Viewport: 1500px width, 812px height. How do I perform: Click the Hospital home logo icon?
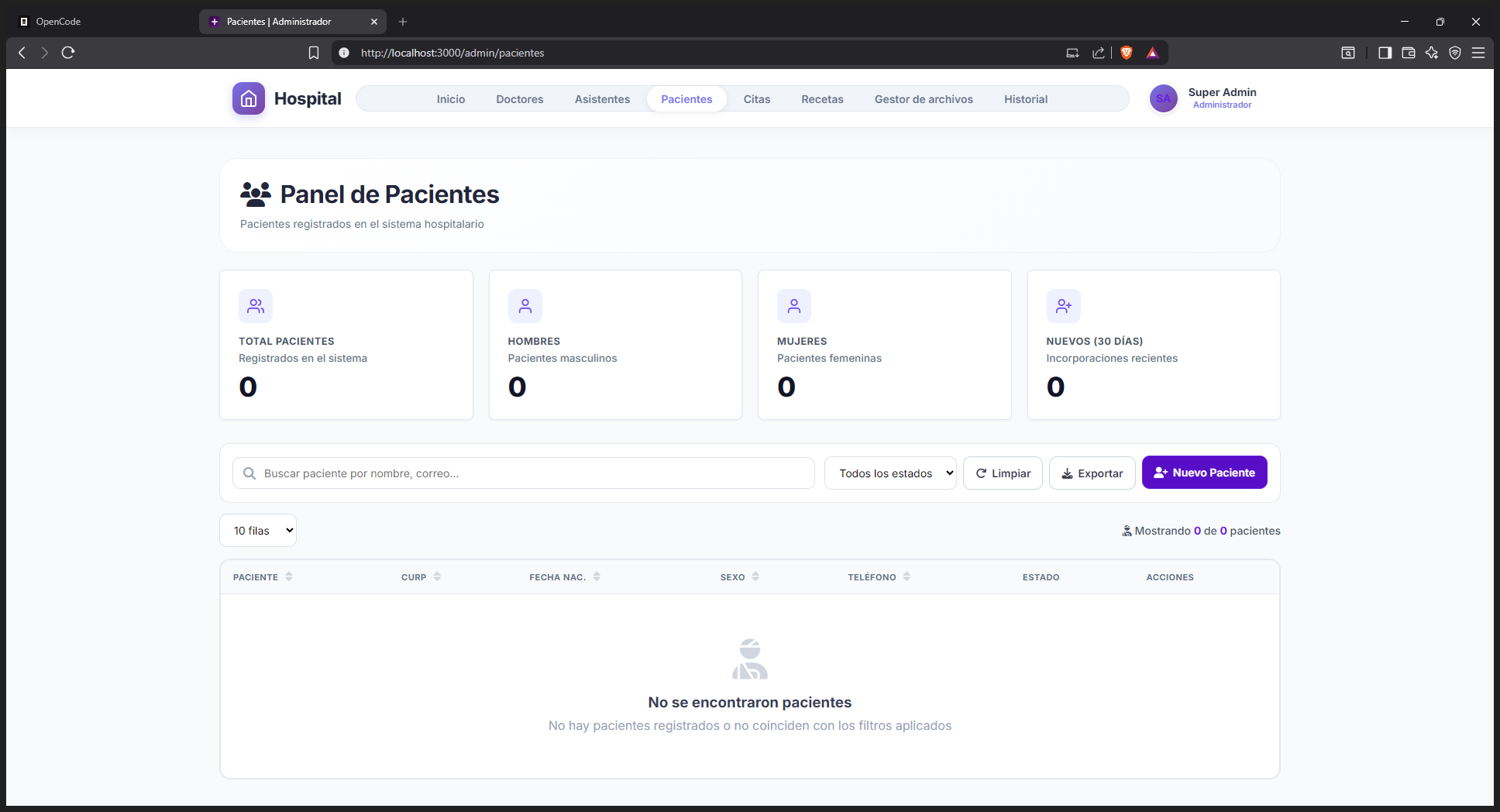pyautogui.click(x=249, y=98)
